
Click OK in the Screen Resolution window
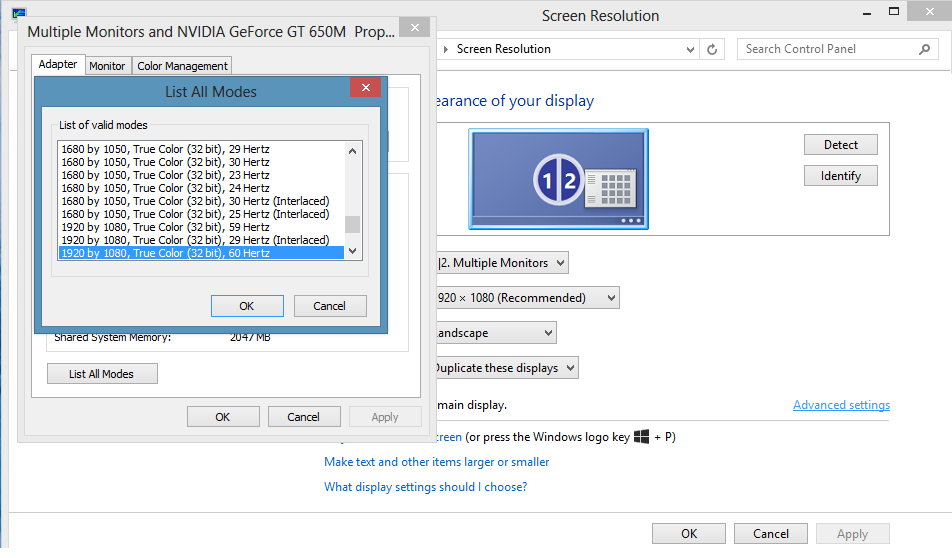pyautogui.click(x=689, y=534)
